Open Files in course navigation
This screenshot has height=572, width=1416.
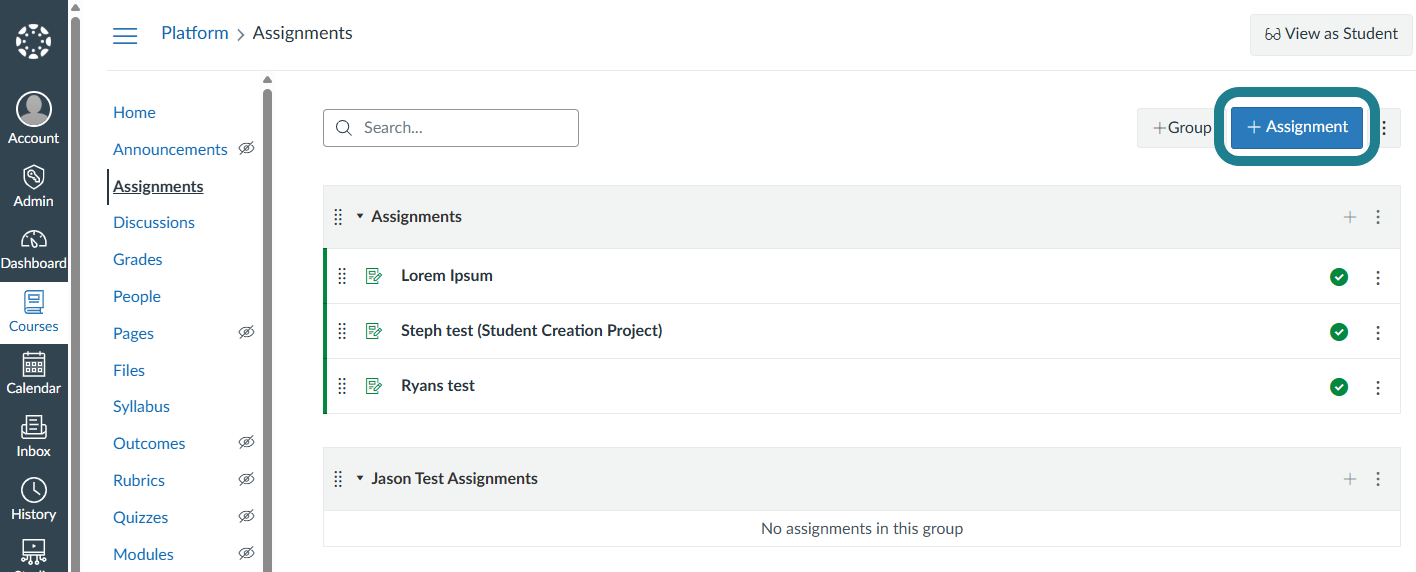[x=129, y=370]
